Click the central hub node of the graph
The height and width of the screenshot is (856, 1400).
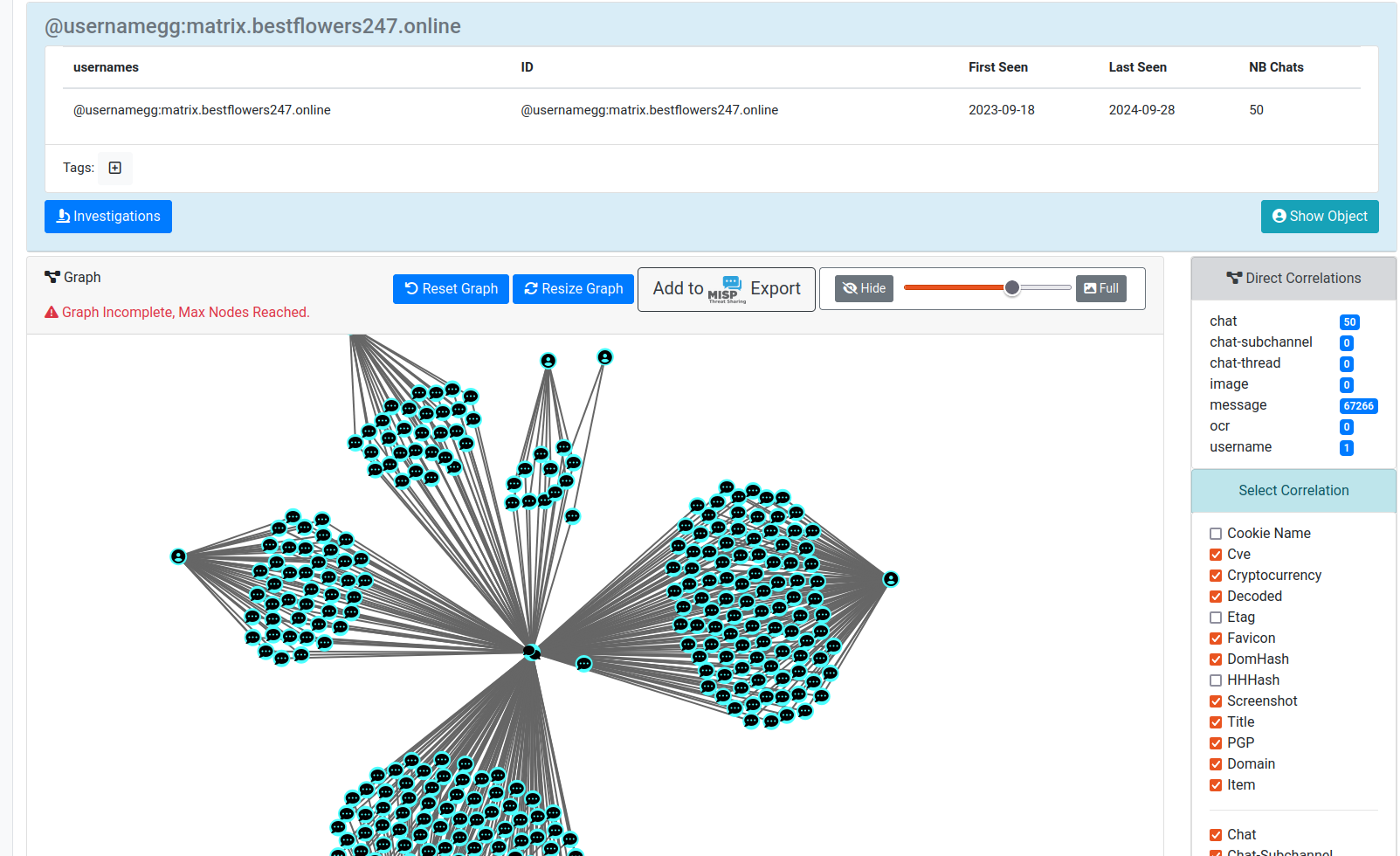tap(531, 652)
